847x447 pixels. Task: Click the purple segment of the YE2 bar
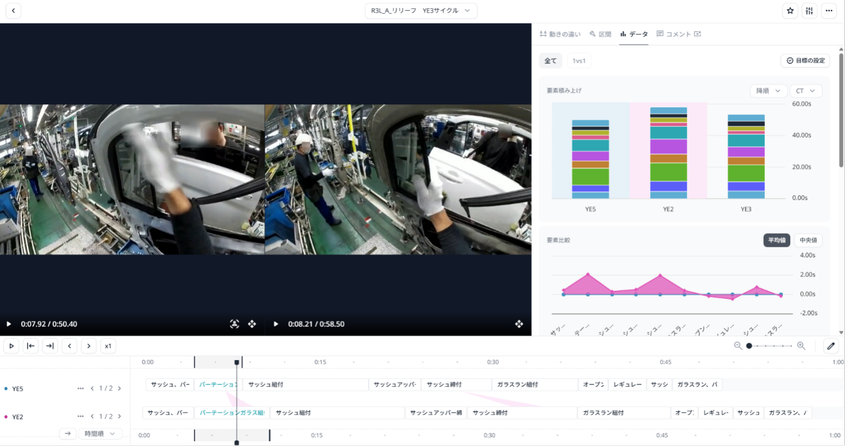(x=668, y=146)
